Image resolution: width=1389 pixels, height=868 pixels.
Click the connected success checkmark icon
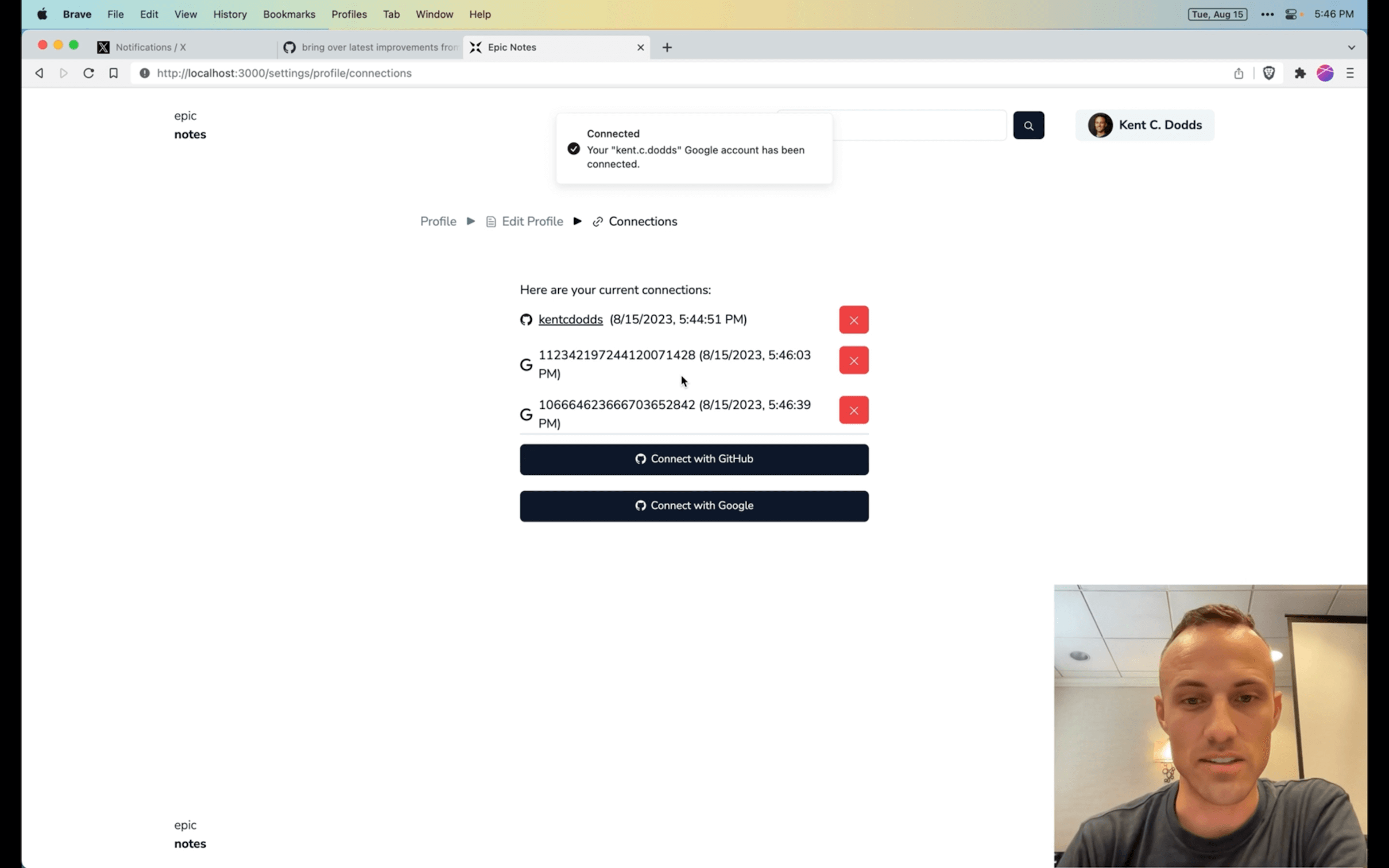(574, 148)
